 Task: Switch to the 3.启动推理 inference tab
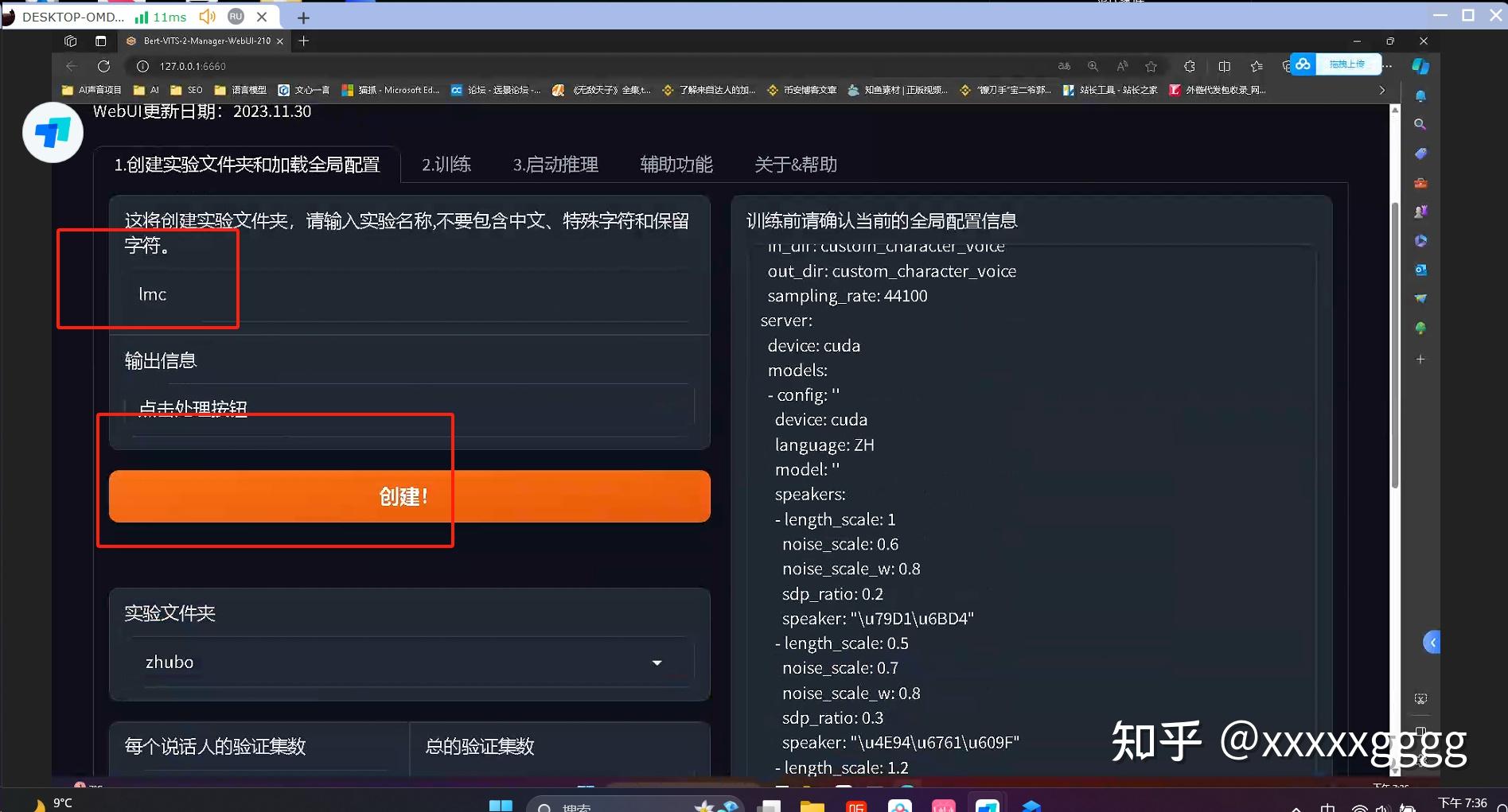click(x=555, y=165)
